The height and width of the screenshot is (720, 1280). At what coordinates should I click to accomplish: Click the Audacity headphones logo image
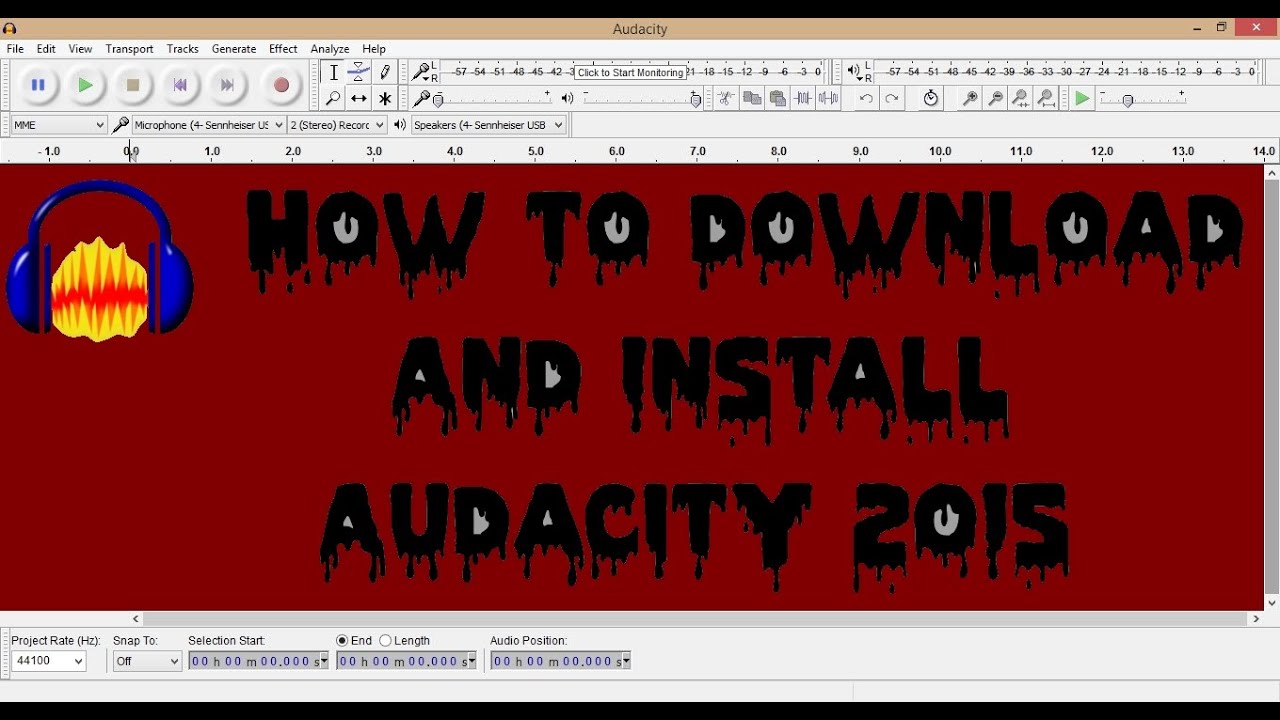click(100, 262)
